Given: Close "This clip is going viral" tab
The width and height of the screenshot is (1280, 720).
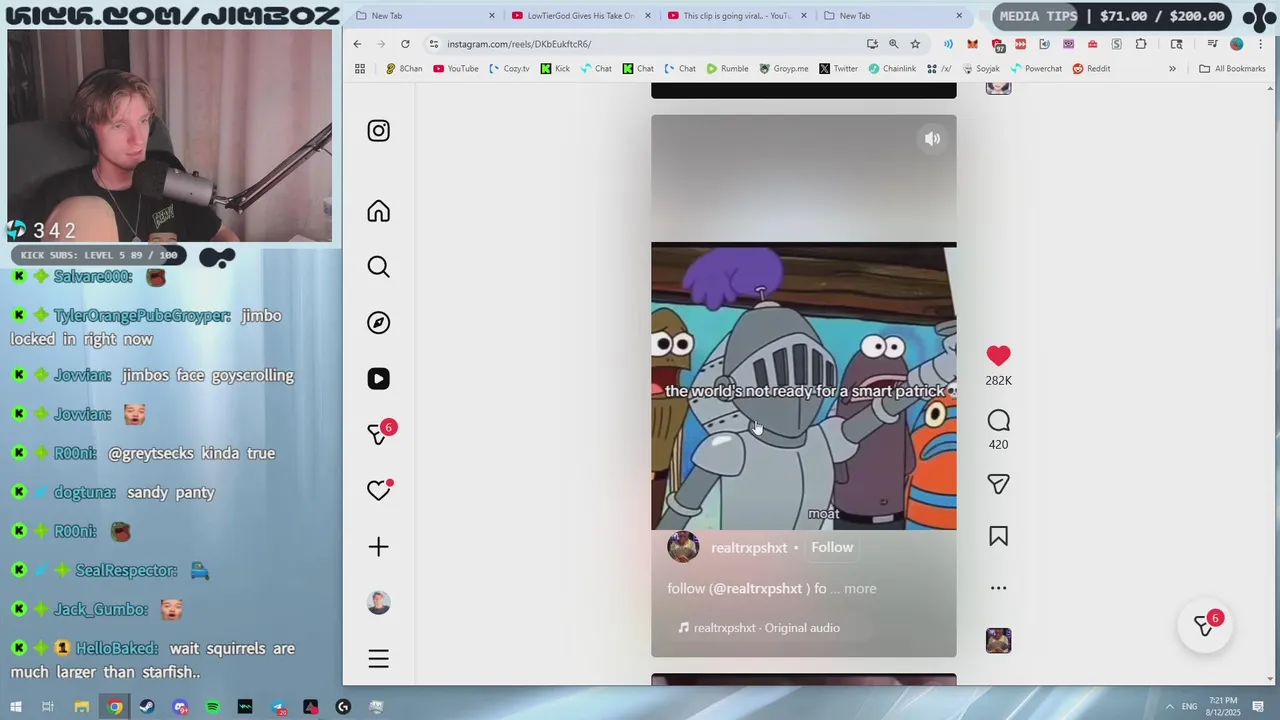Looking at the screenshot, I should tap(803, 16).
